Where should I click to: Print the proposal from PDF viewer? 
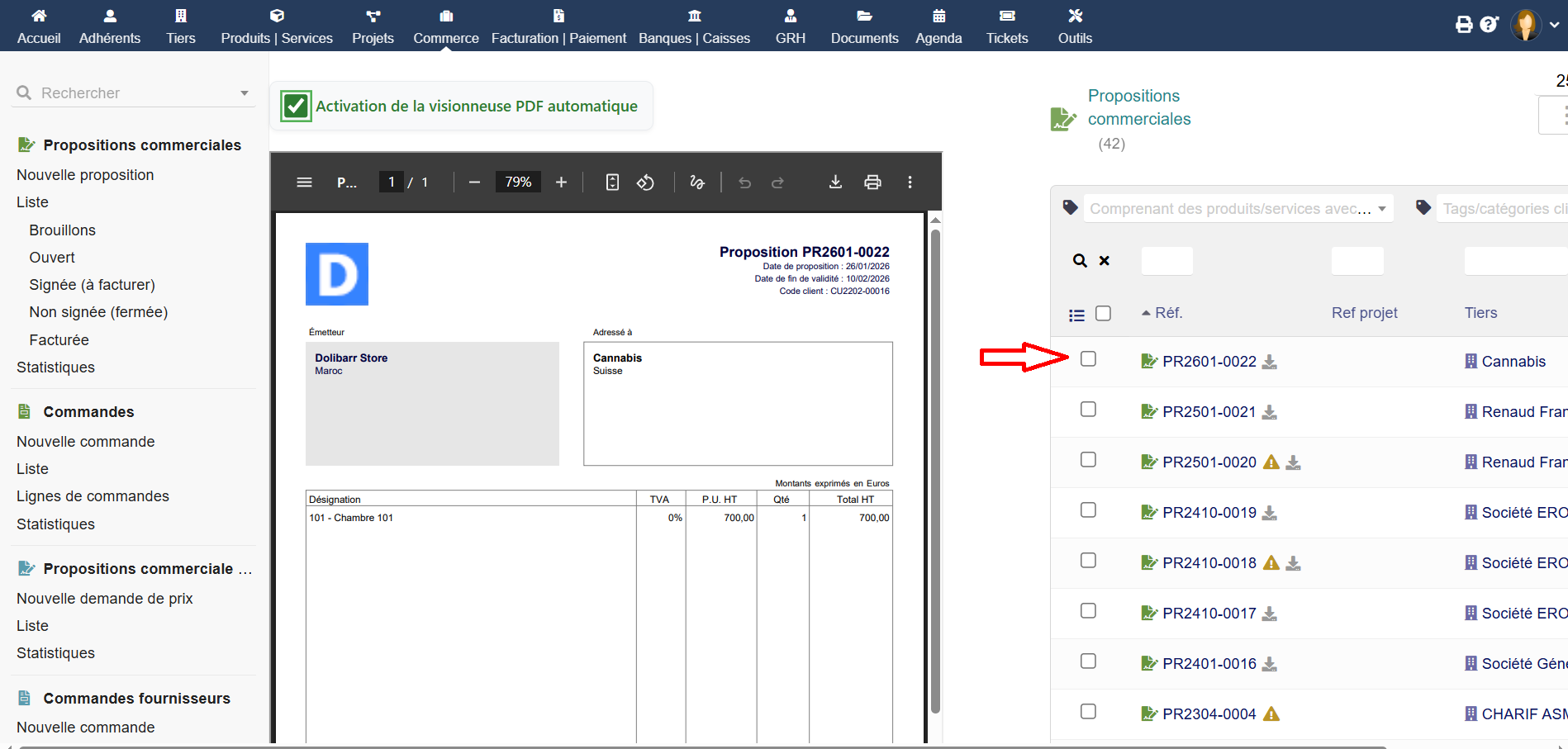click(872, 183)
